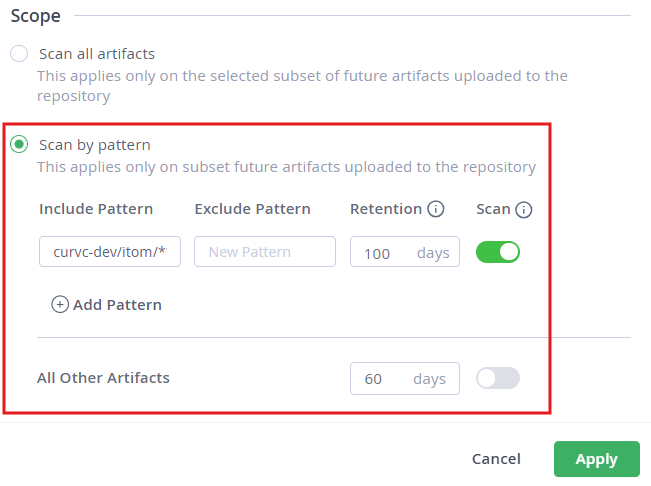Click the Retention info icon
Screen dimensions: 651x486
click(435, 209)
